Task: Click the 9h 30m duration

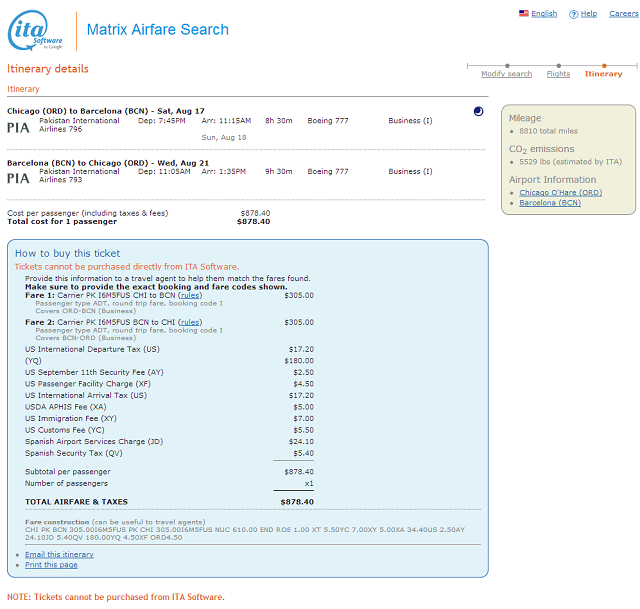Action: pyautogui.click(x=278, y=171)
